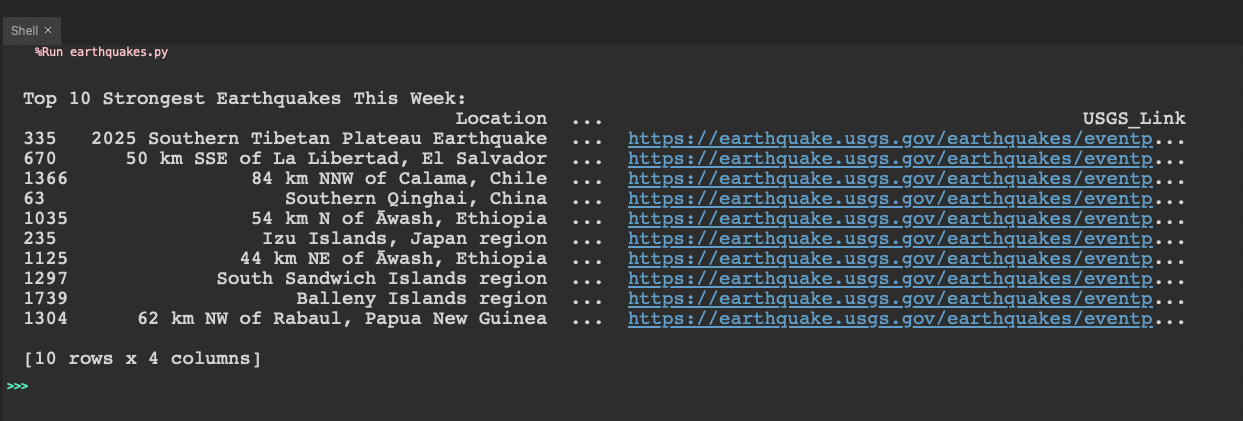Click 'Balleny Islands region' location text
This screenshot has height=421, width=1243.
coord(422,298)
